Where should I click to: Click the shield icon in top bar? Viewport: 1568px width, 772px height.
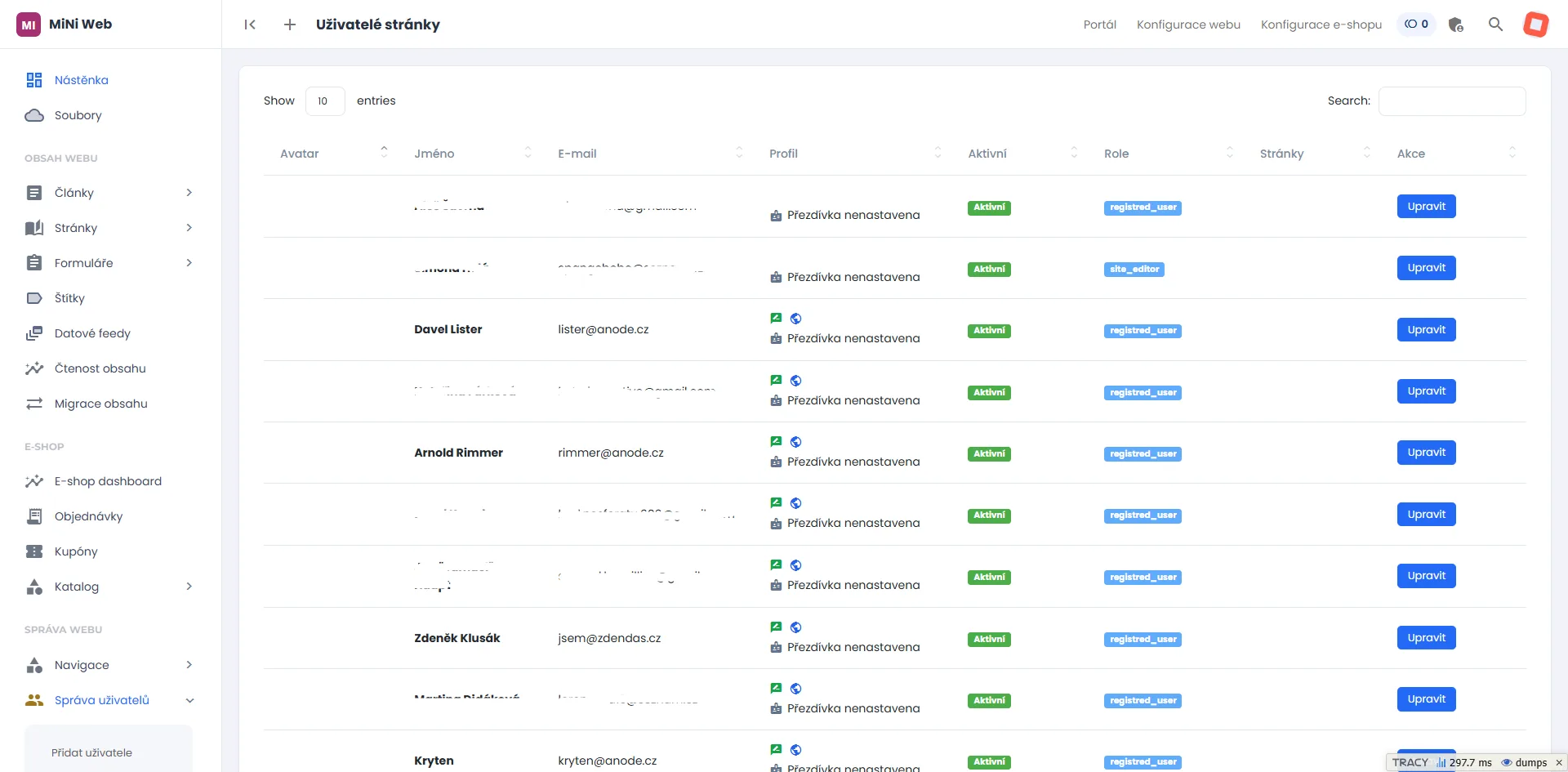pyautogui.click(x=1455, y=25)
